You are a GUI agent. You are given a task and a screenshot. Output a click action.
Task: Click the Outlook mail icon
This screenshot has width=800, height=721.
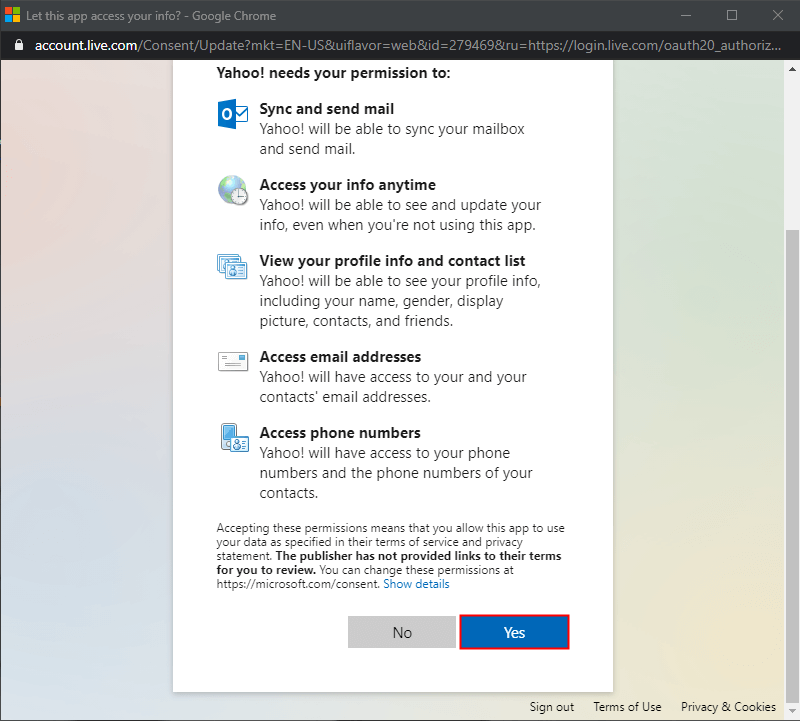coord(233,114)
